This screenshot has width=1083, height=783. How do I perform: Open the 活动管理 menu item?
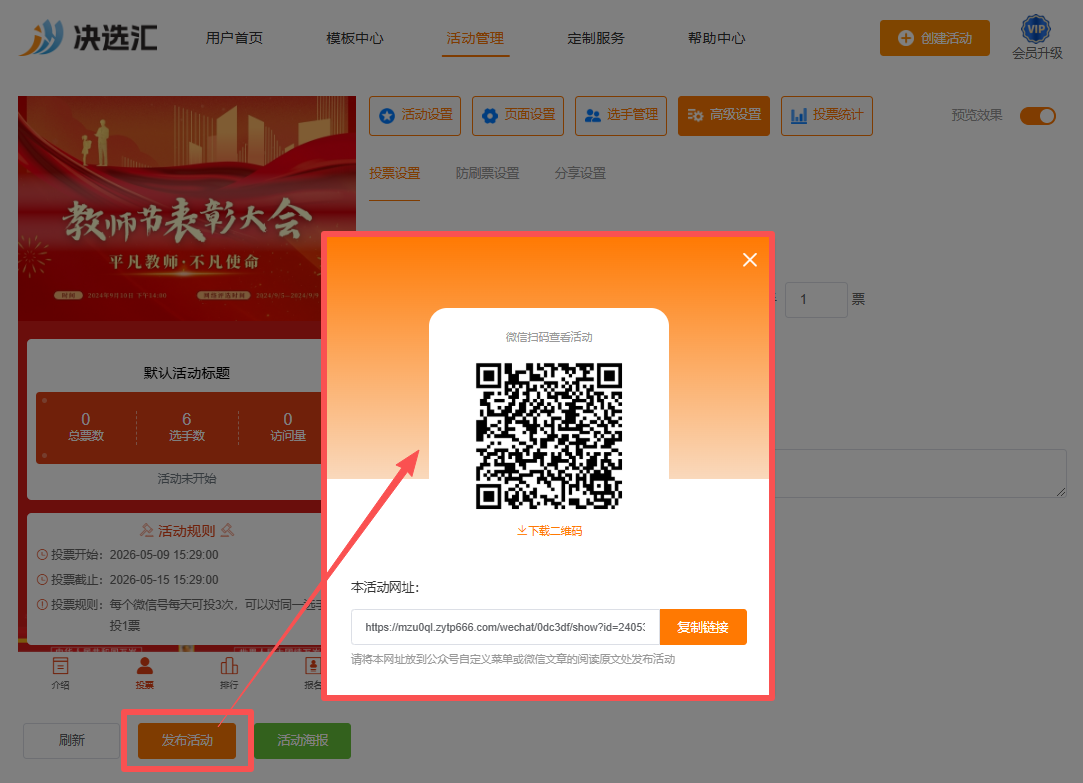point(475,38)
